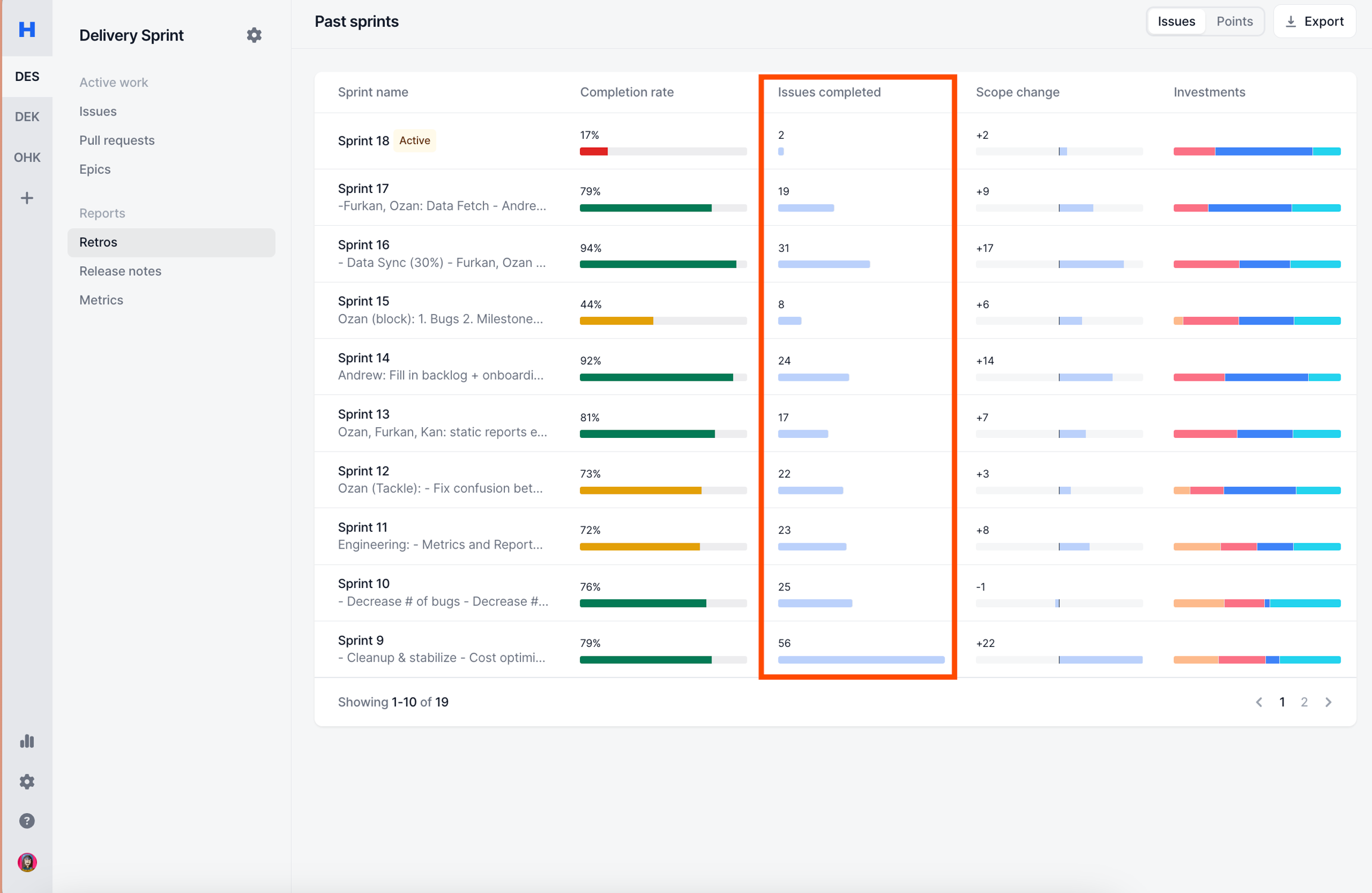Select the DEK team tab
Screen dimensions: 1372x893
click(27, 117)
